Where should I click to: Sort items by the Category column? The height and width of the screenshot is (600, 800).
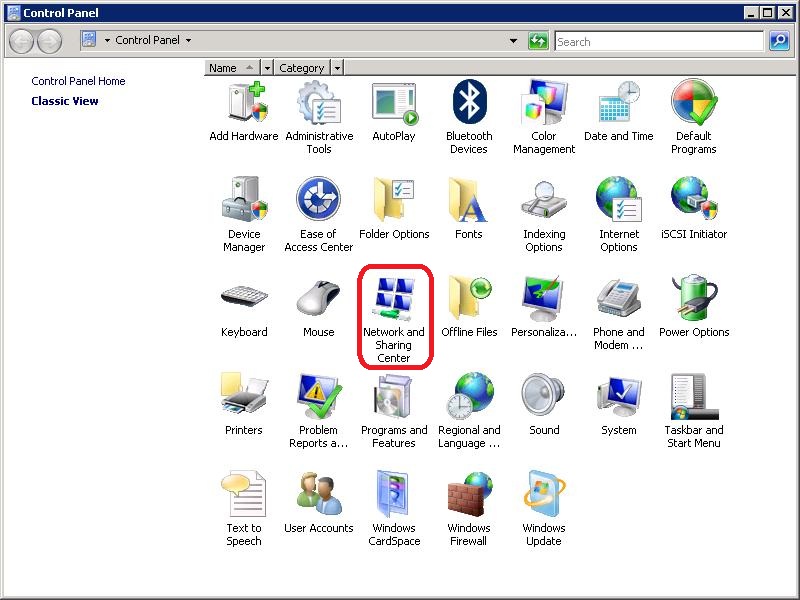302,68
